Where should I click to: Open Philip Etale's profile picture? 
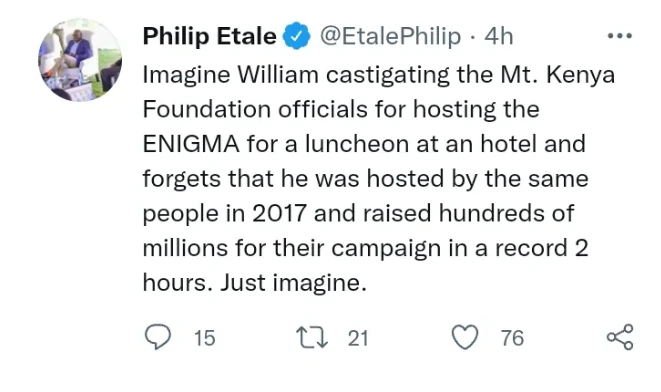(80, 60)
